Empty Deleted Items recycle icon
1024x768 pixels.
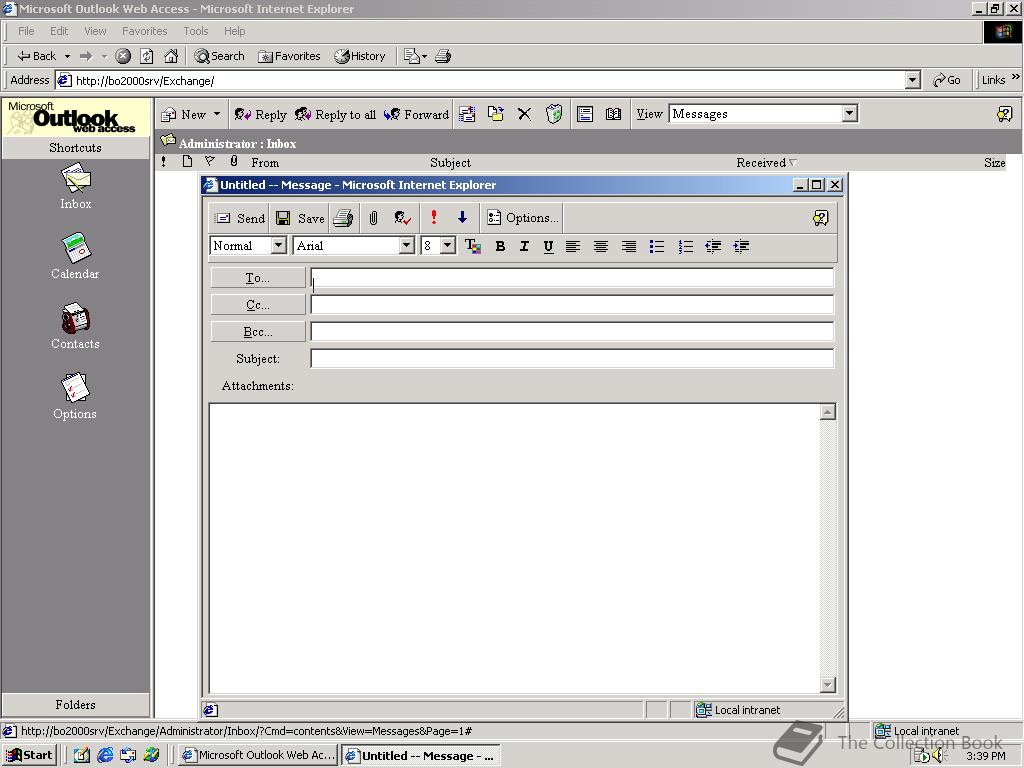(554, 114)
